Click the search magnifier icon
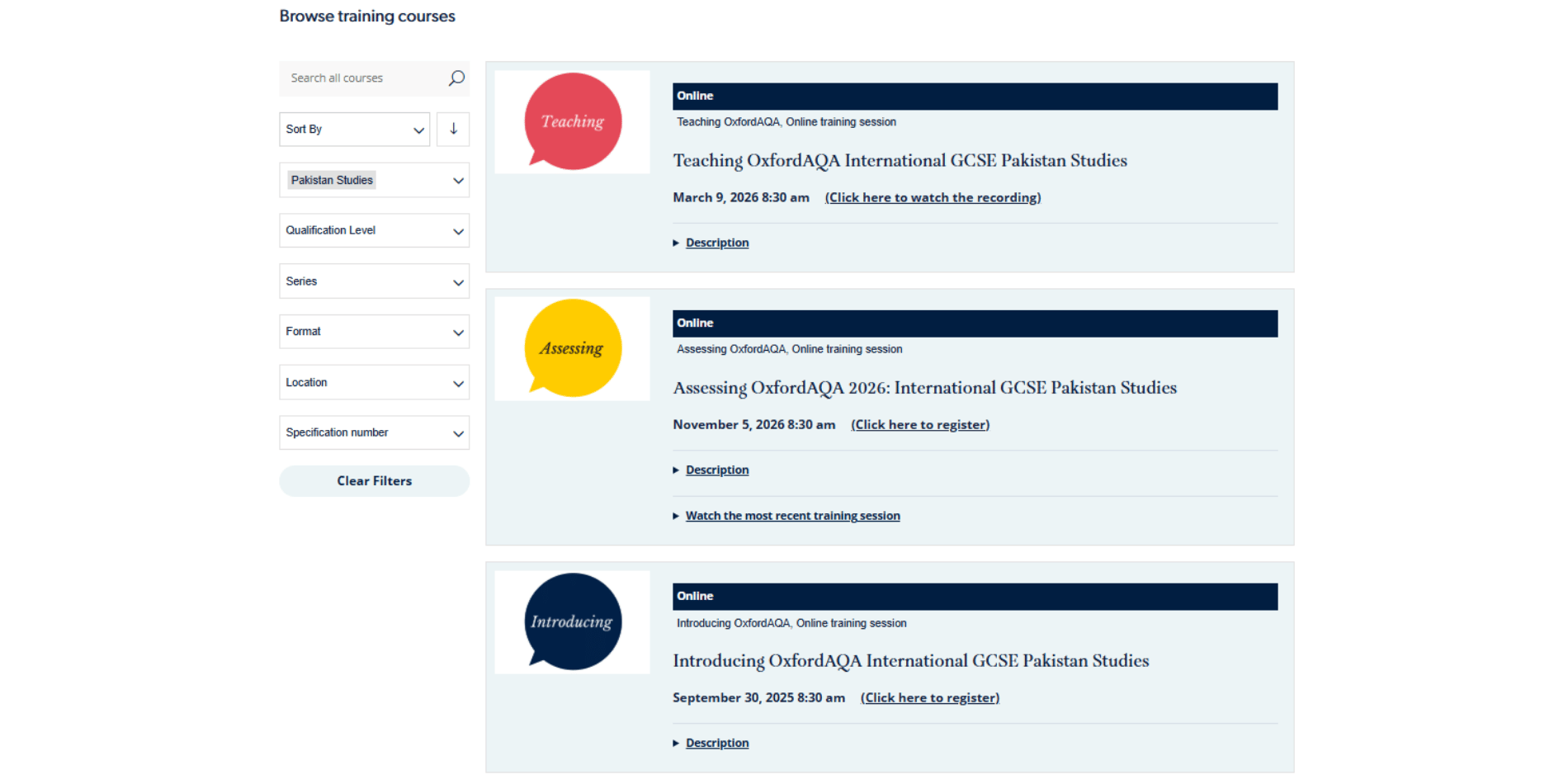The width and height of the screenshot is (1568, 784). (x=456, y=78)
